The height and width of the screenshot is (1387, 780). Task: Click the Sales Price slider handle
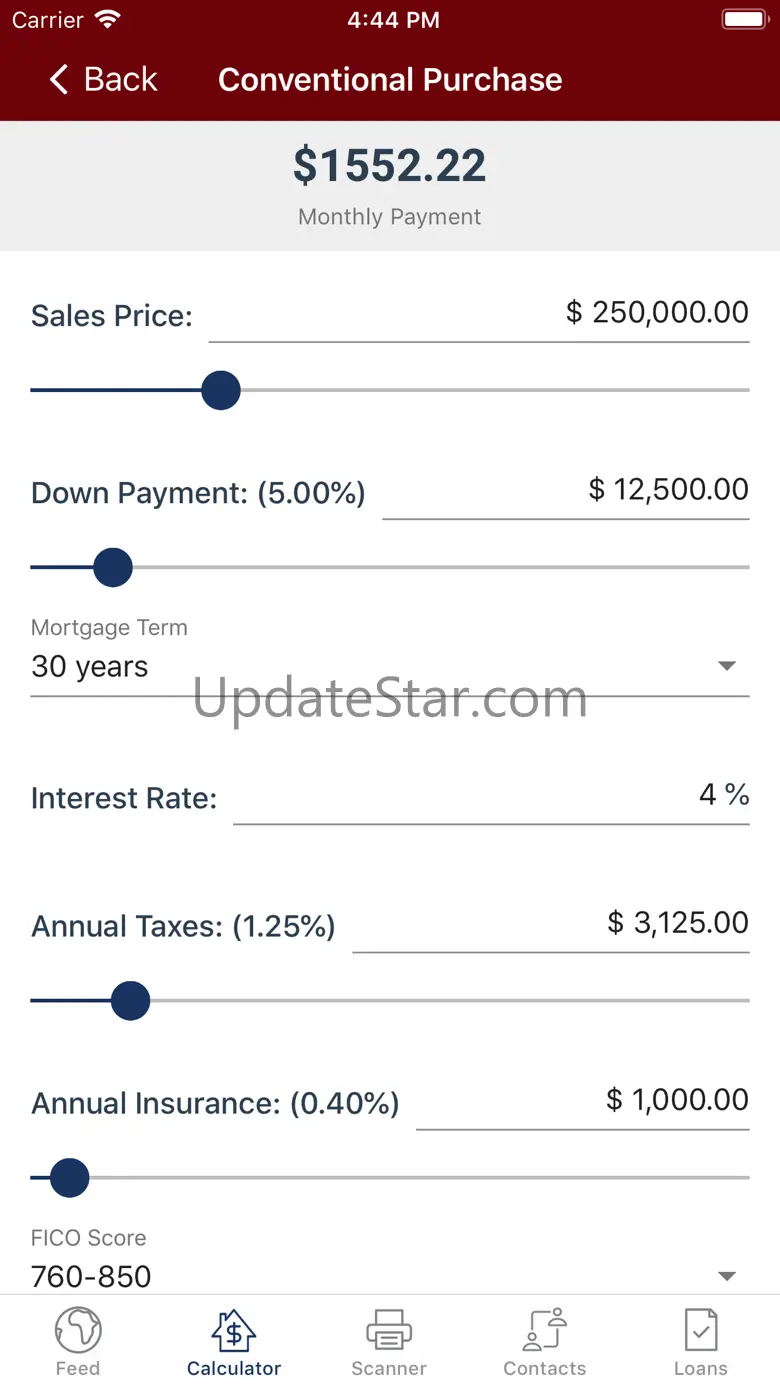pyautogui.click(x=221, y=390)
